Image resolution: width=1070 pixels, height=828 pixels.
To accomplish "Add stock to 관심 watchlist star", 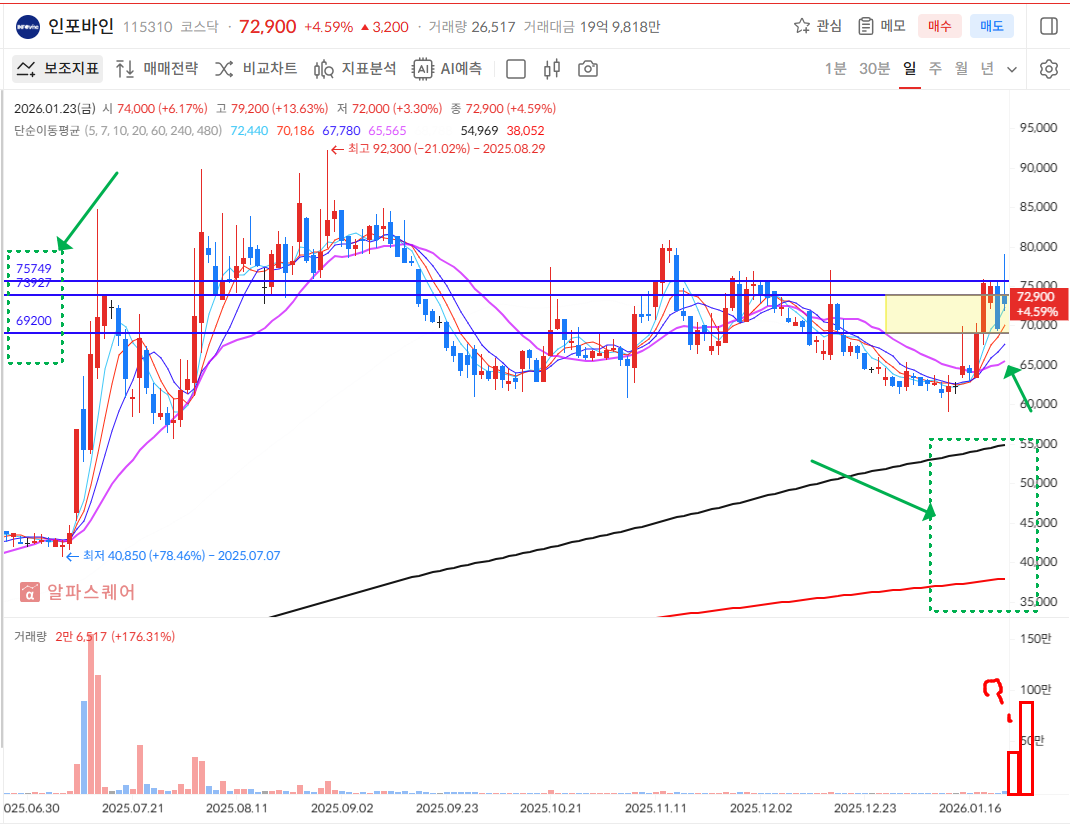I will (x=817, y=26).
